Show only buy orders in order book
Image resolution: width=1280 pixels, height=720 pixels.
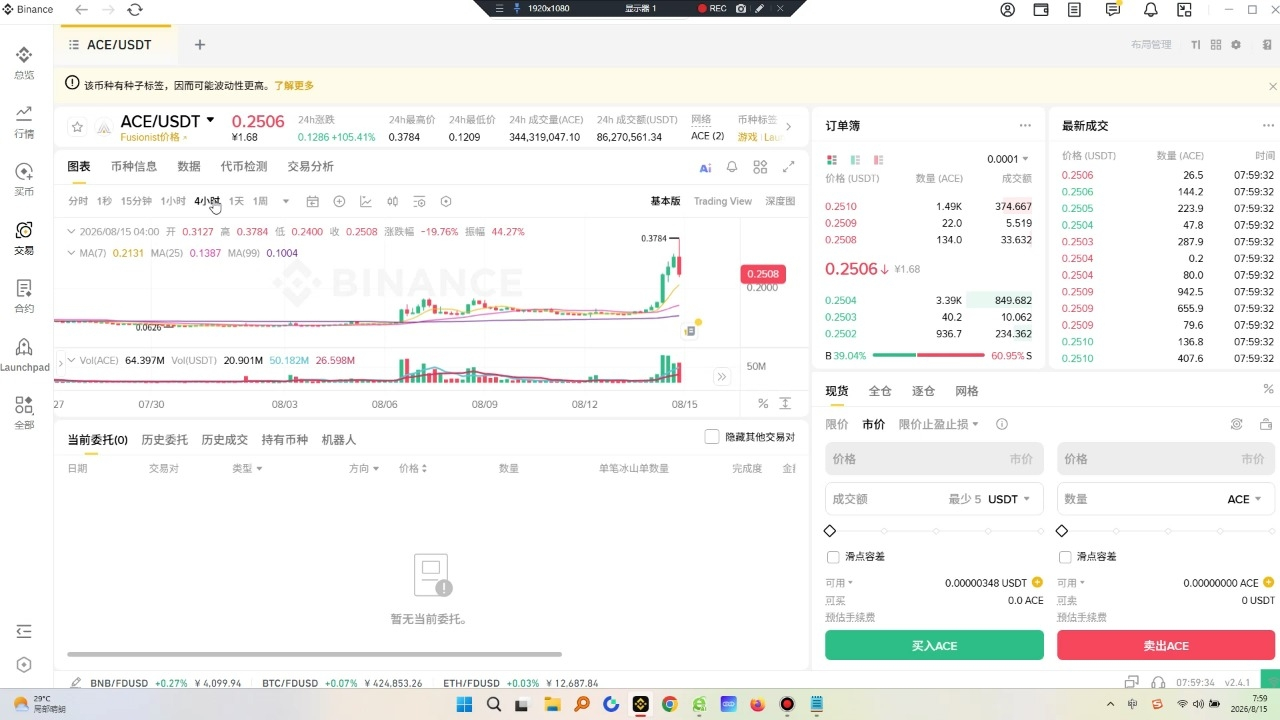click(x=855, y=160)
